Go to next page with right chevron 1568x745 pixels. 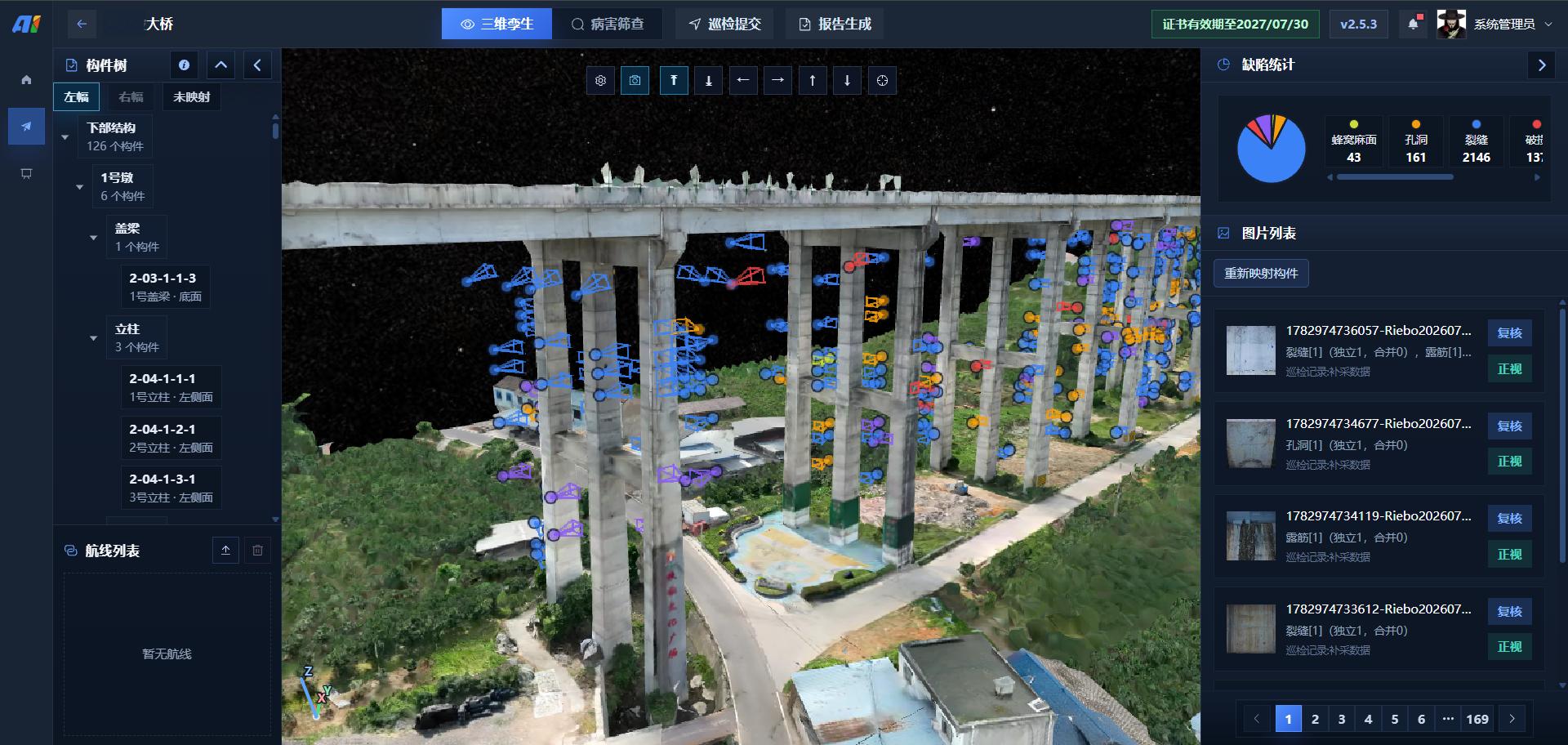coord(1512,719)
